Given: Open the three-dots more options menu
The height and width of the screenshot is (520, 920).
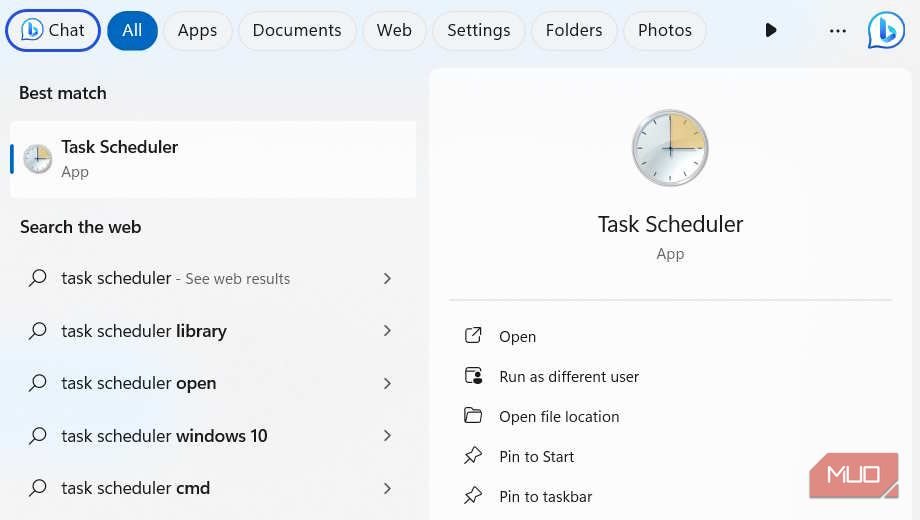Looking at the screenshot, I should pos(838,30).
